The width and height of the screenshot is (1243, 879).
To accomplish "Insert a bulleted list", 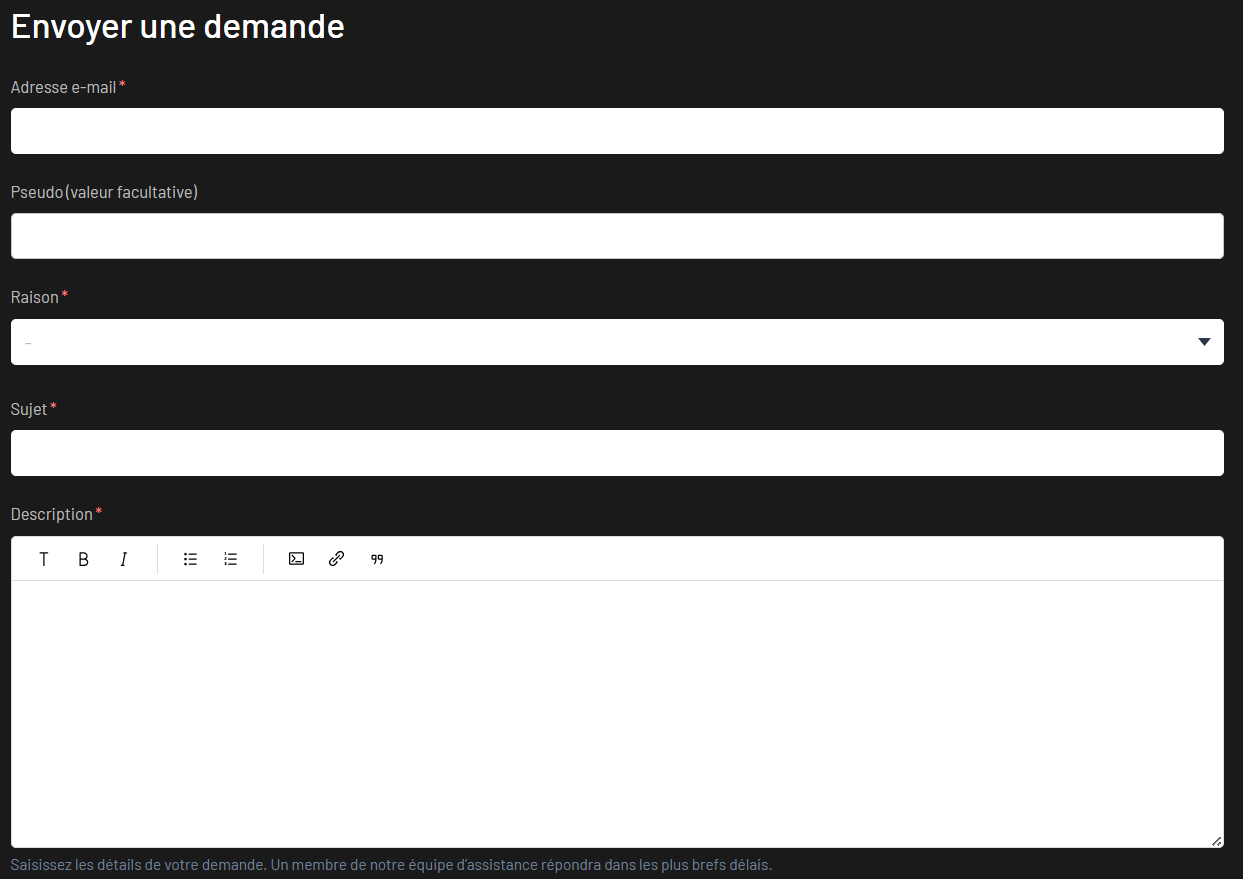I will [x=190, y=559].
